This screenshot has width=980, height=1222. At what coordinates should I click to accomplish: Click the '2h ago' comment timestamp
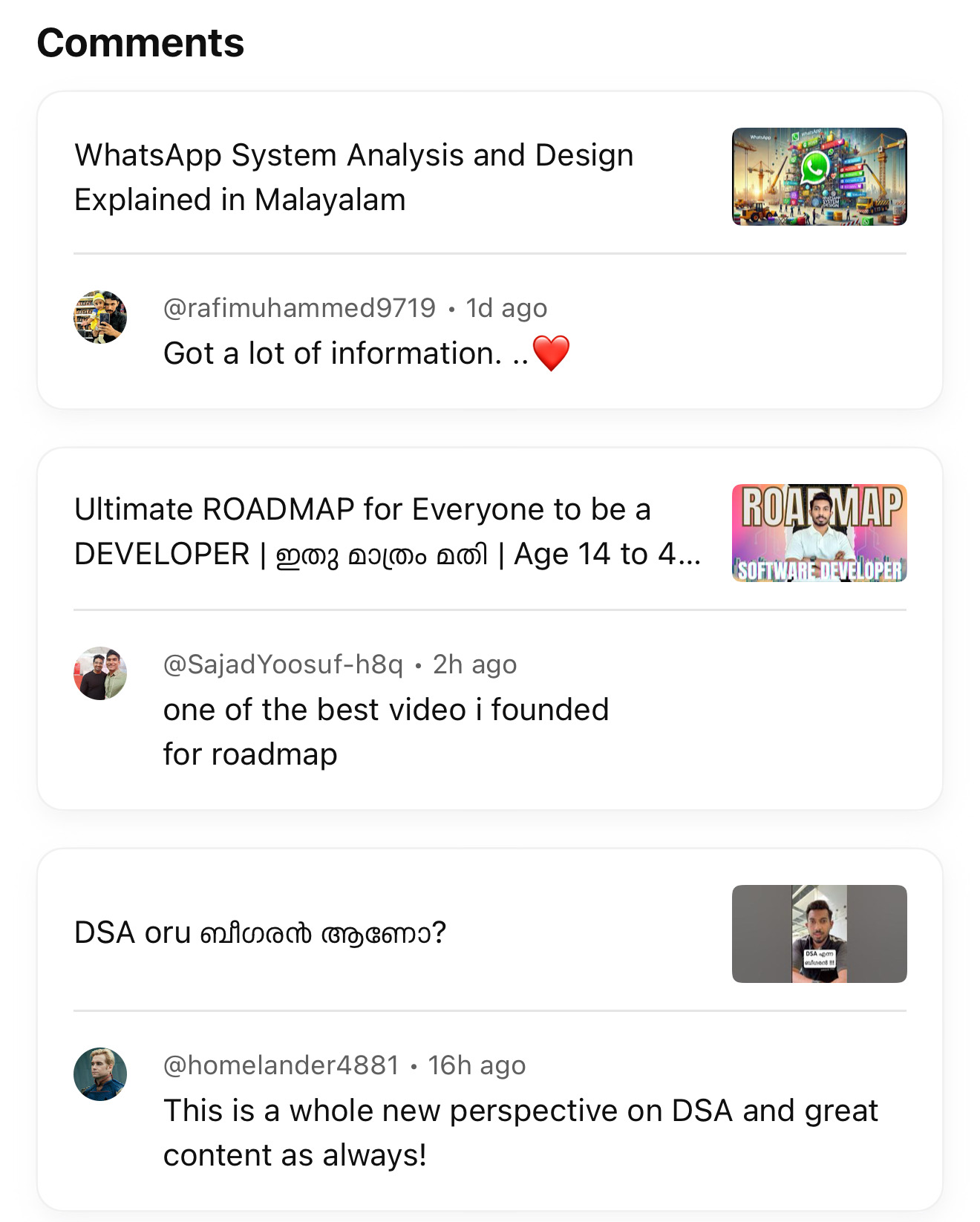[474, 664]
